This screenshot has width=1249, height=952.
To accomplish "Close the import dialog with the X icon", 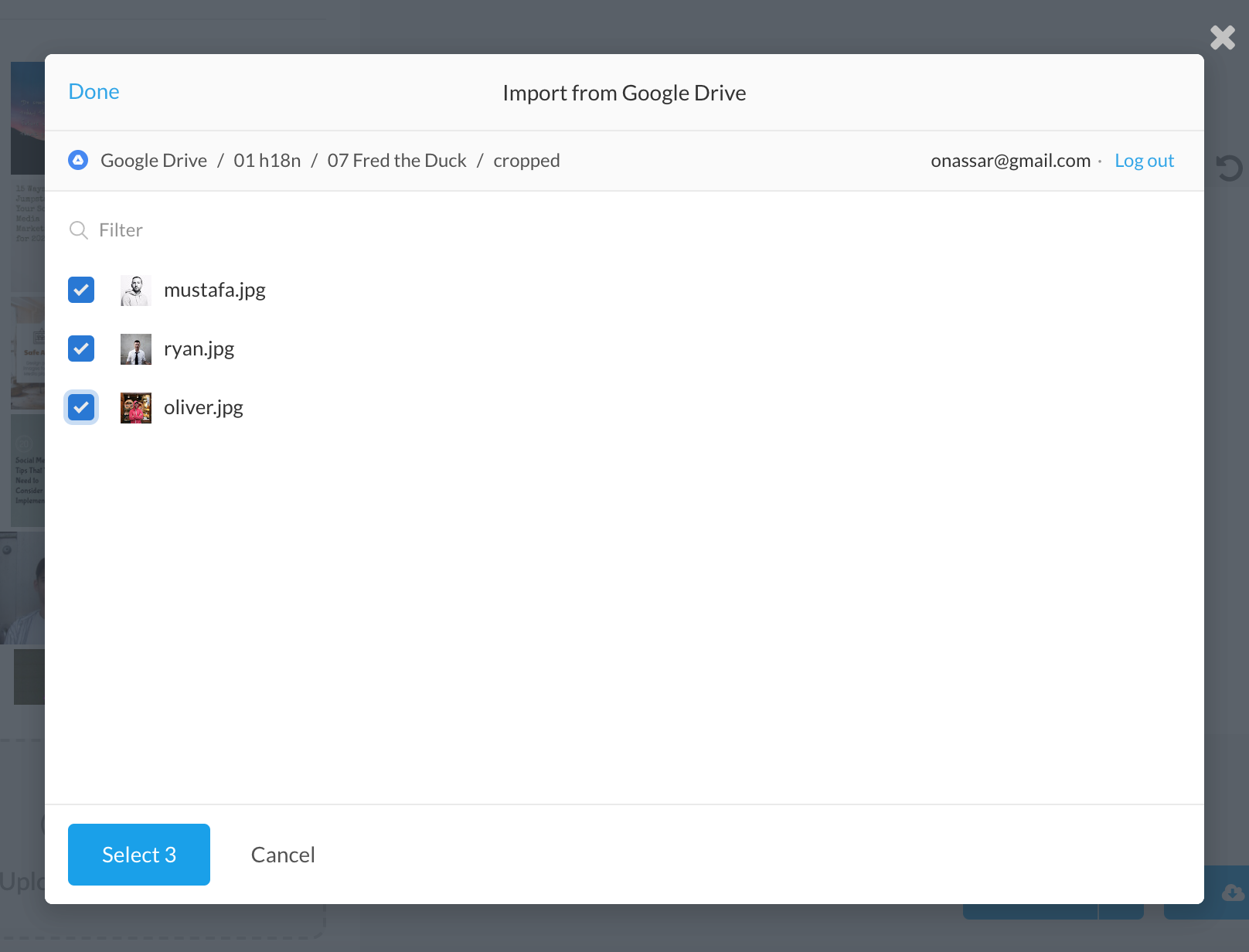I will click(x=1223, y=36).
